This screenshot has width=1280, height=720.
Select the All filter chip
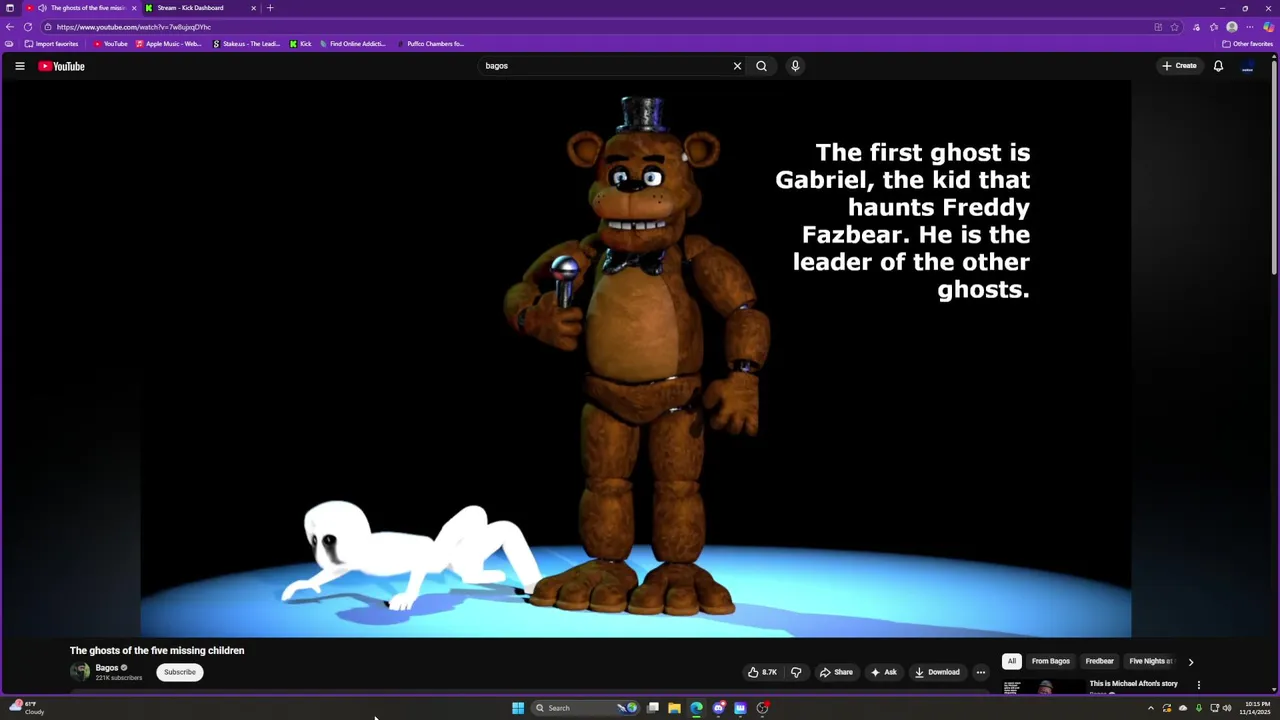pyautogui.click(x=1012, y=661)
